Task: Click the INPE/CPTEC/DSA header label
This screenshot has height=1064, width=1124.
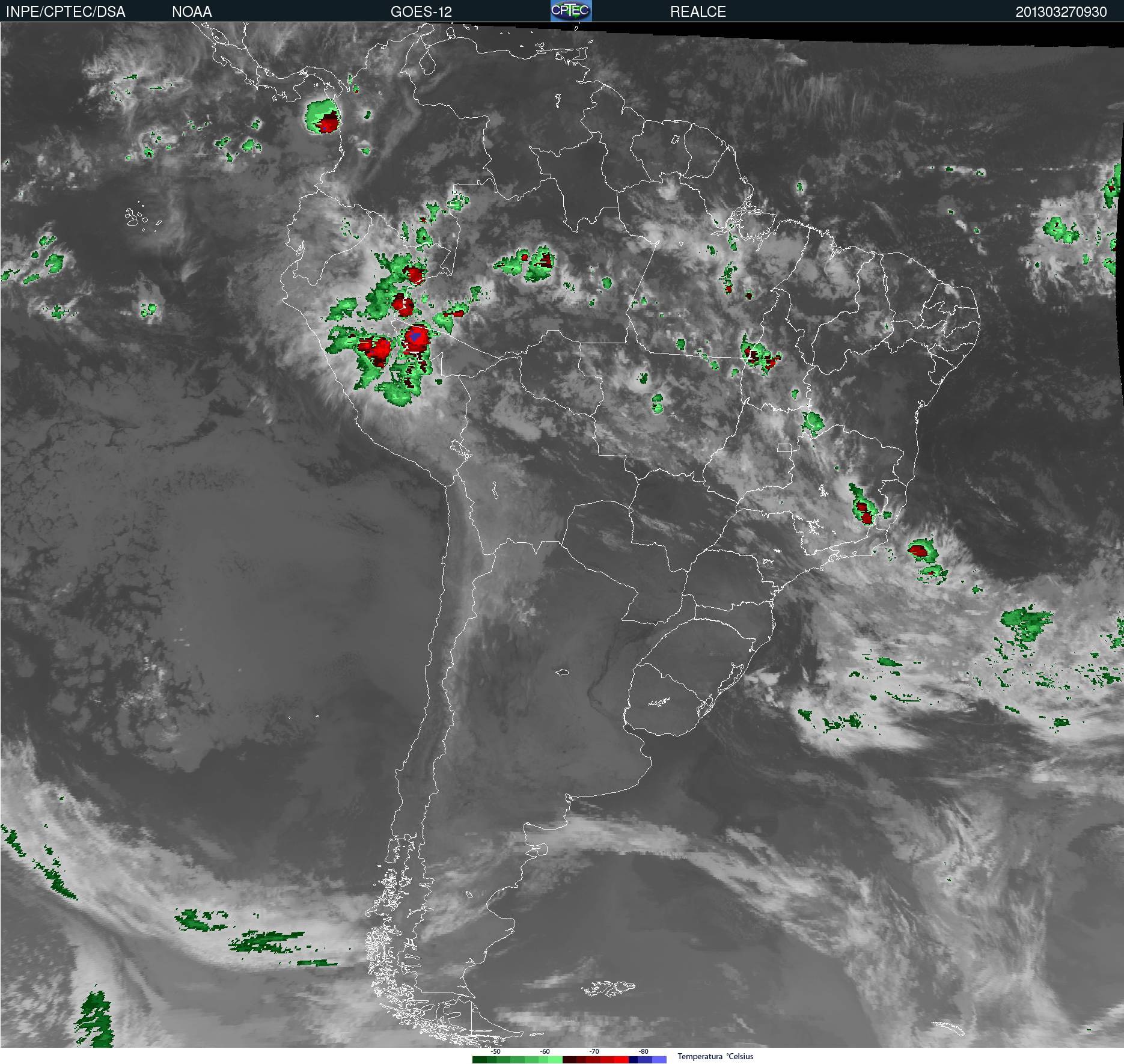Action: [x=66, y=11]
